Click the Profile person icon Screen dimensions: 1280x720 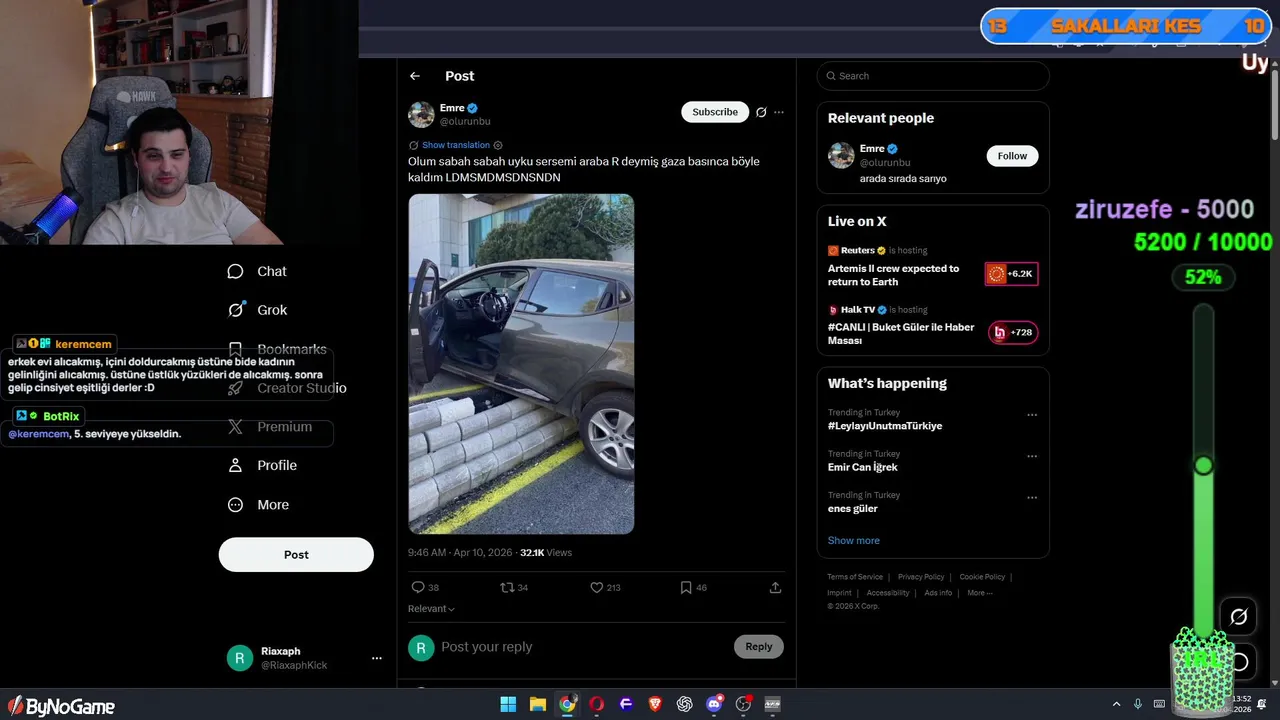tap(235, 465)
